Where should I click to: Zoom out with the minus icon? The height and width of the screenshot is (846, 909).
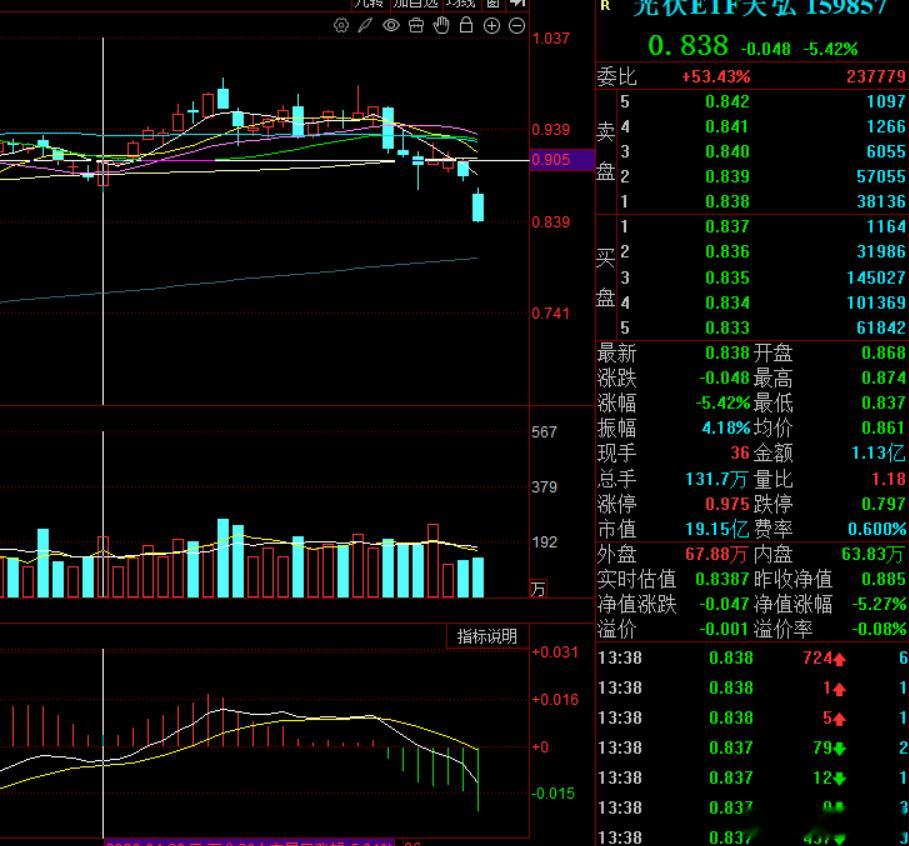[517, 26]
